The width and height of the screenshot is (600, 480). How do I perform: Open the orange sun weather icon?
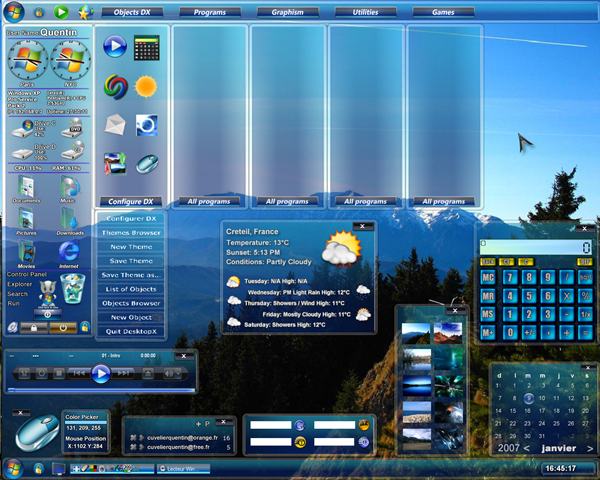(146, 87)
